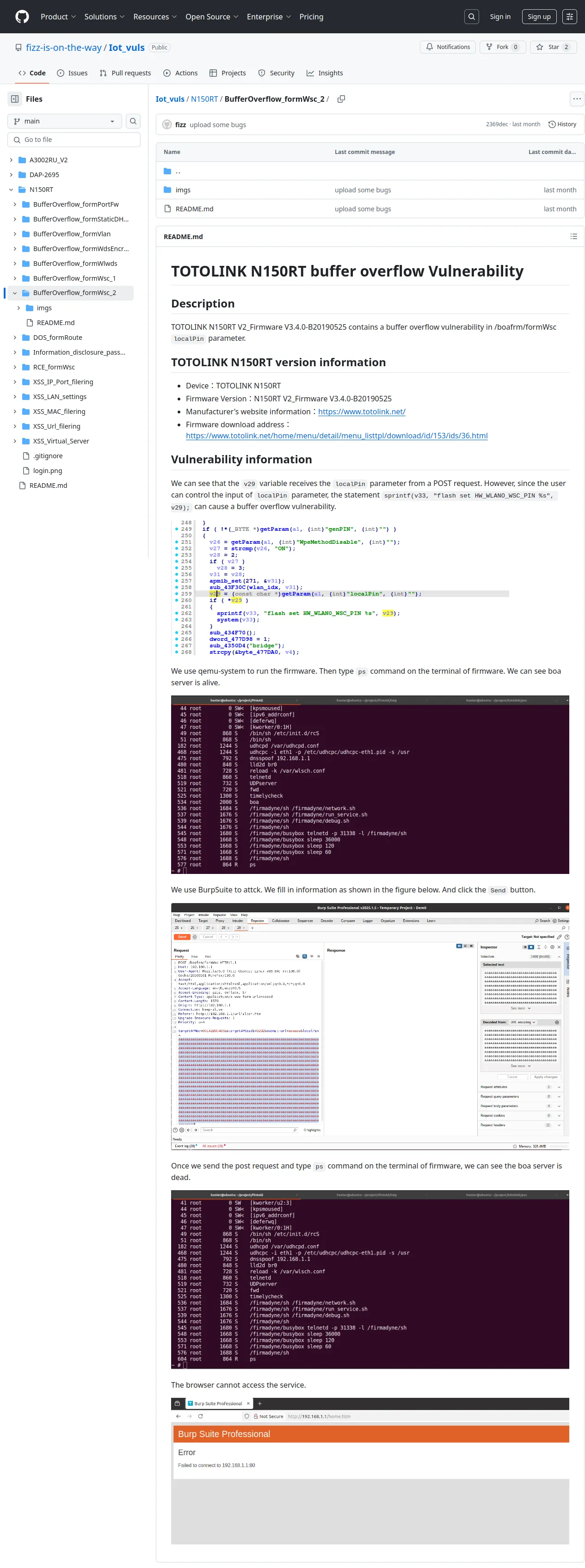This screenshot has height=1568, width=585.
Task: View commit History
Action: (x=562, y=124)
